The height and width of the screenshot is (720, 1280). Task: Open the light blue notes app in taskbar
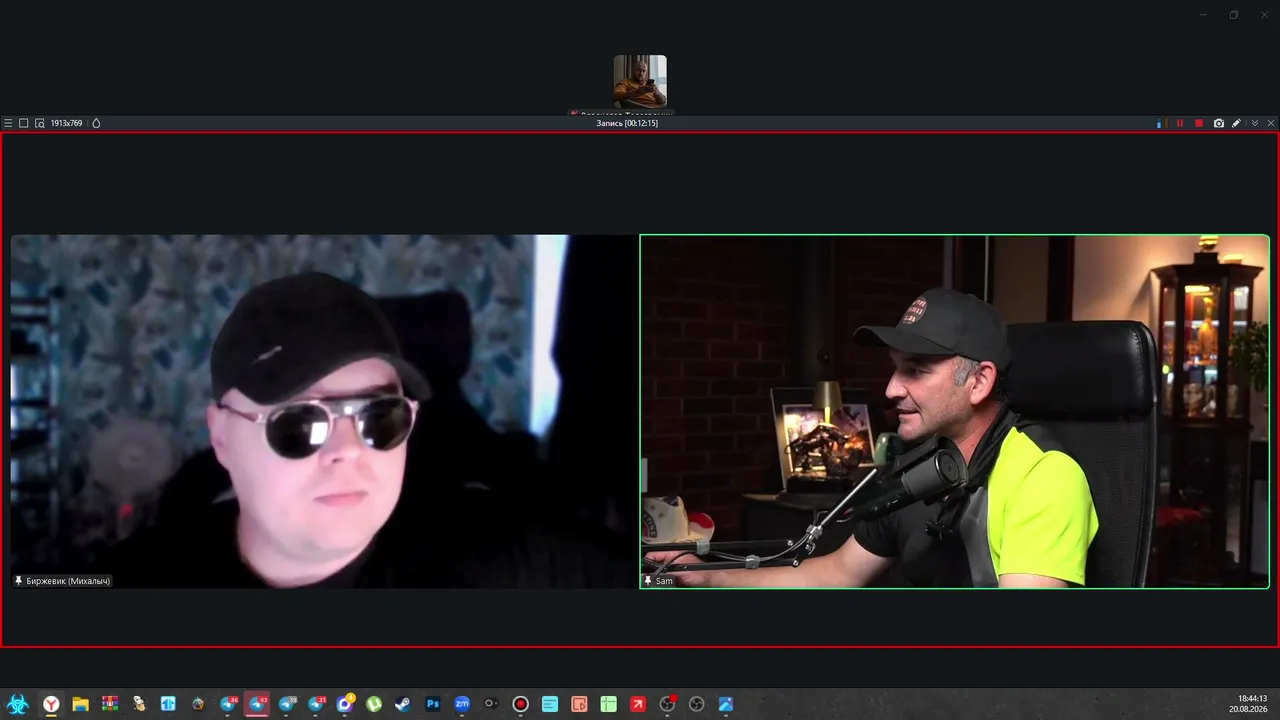[x=550, y=704]
